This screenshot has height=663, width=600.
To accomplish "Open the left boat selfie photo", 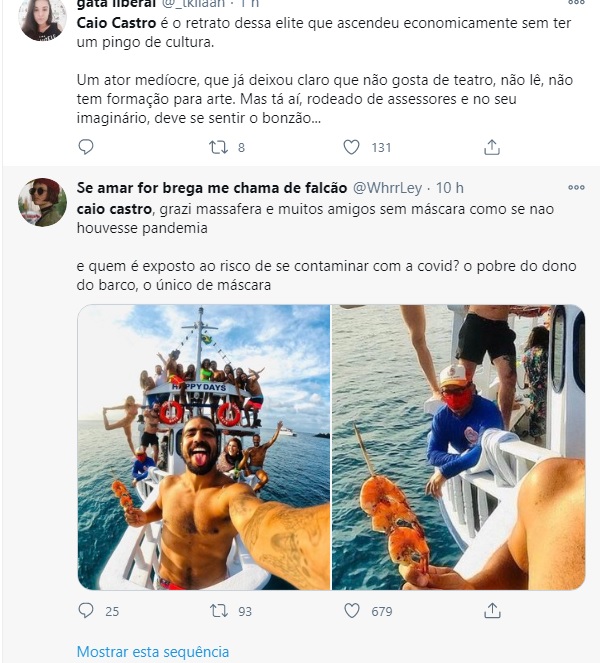I will [204, 447].
